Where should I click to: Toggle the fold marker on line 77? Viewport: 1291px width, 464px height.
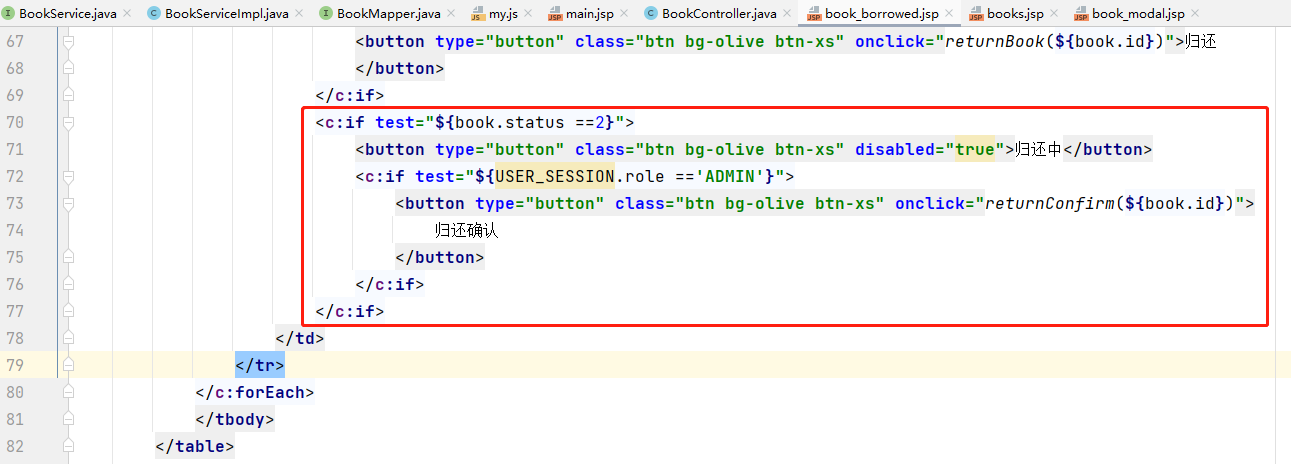[68, 311]
